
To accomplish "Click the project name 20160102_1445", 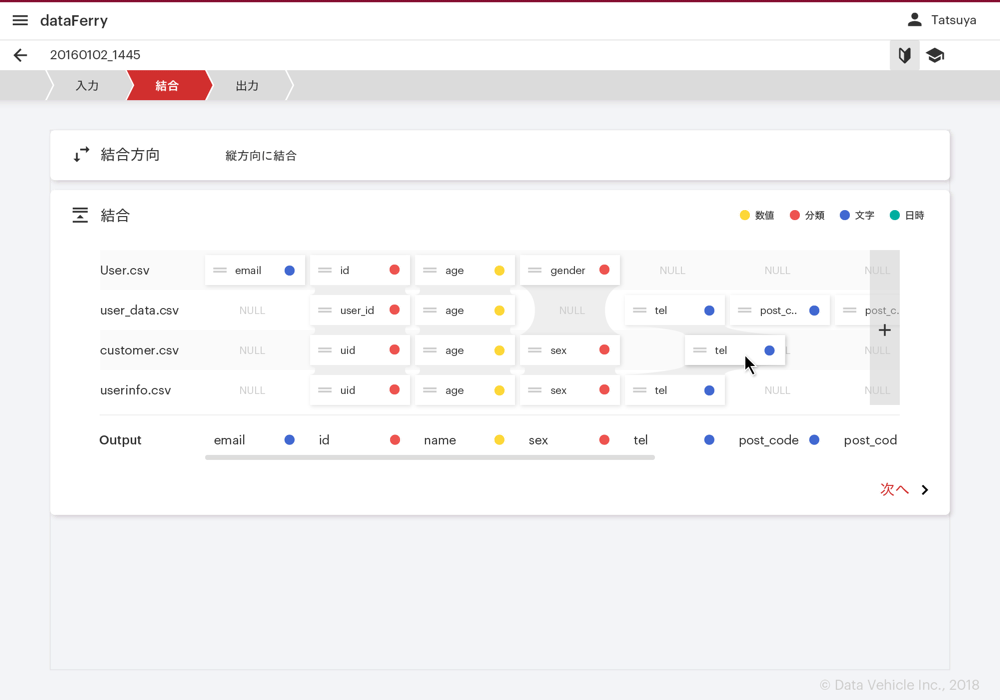I will point(95,55).
